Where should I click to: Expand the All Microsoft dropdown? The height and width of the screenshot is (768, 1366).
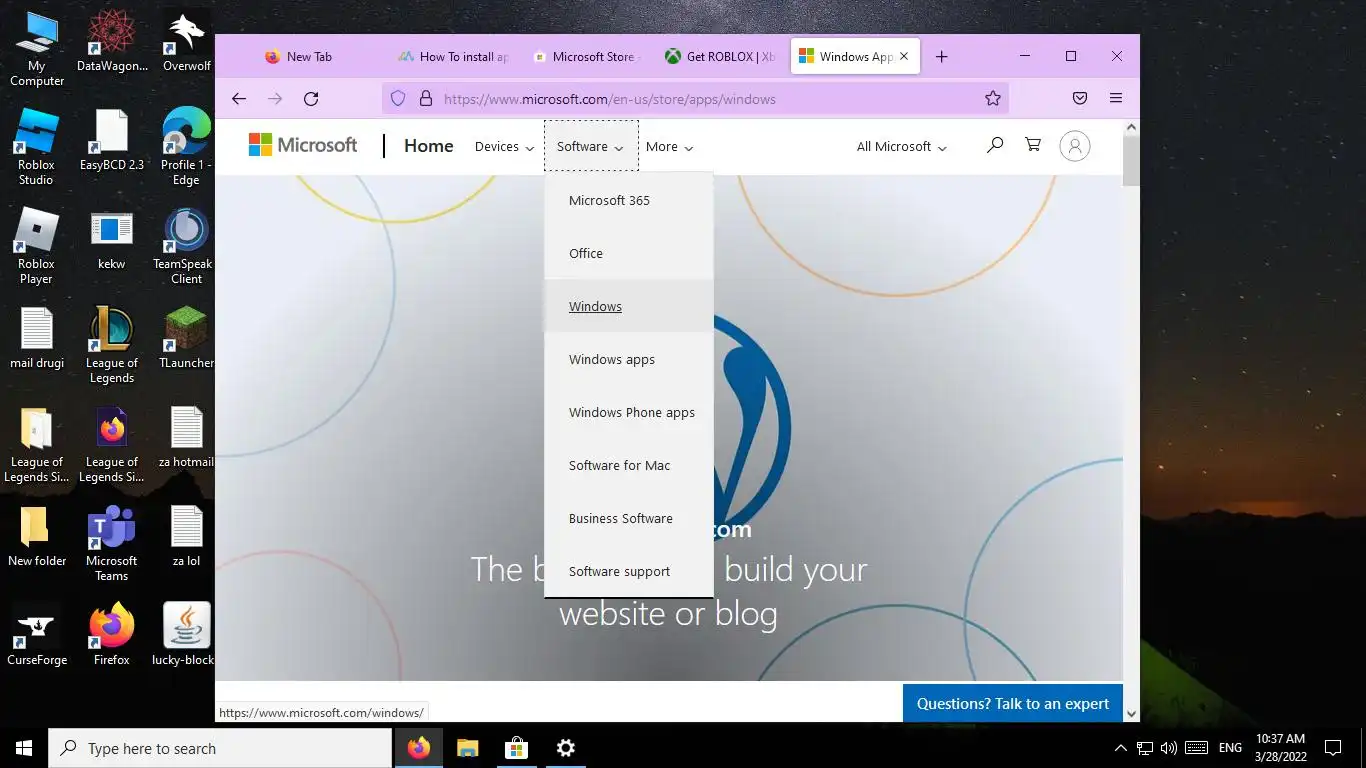click(901, 146)
